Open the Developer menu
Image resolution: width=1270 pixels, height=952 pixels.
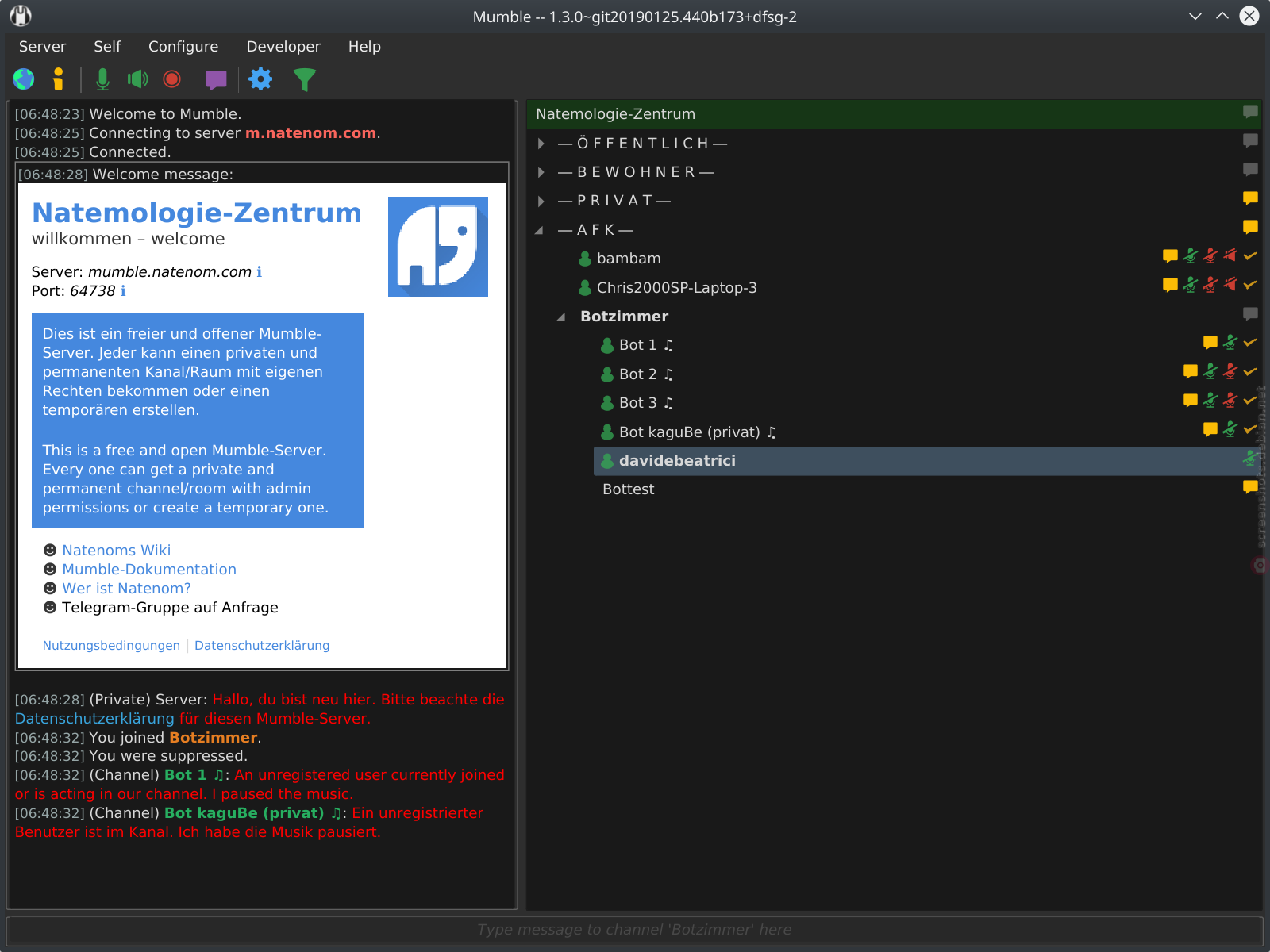(283, 47)
